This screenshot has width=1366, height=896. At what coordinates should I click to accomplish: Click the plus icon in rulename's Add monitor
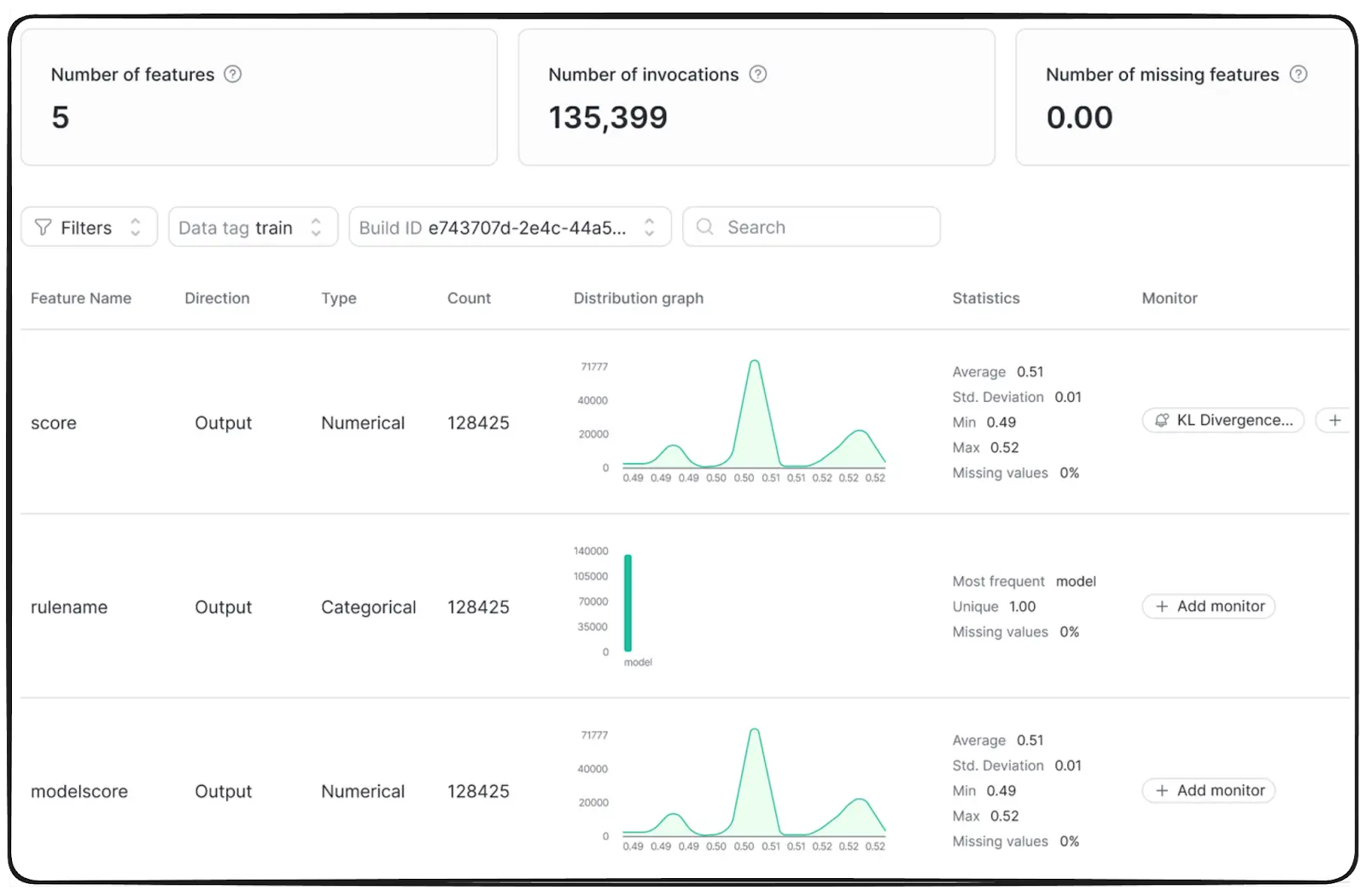tap(1161, 606)
